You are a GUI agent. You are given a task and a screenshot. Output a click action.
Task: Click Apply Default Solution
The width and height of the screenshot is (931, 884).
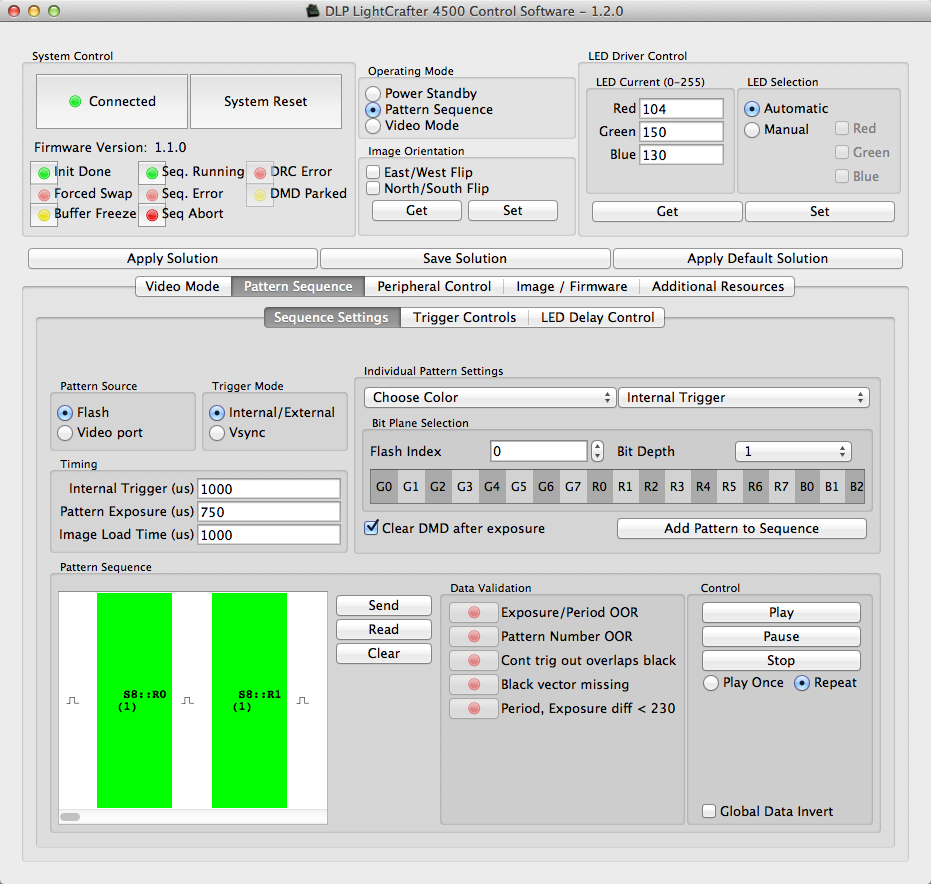tap(758, 258)
